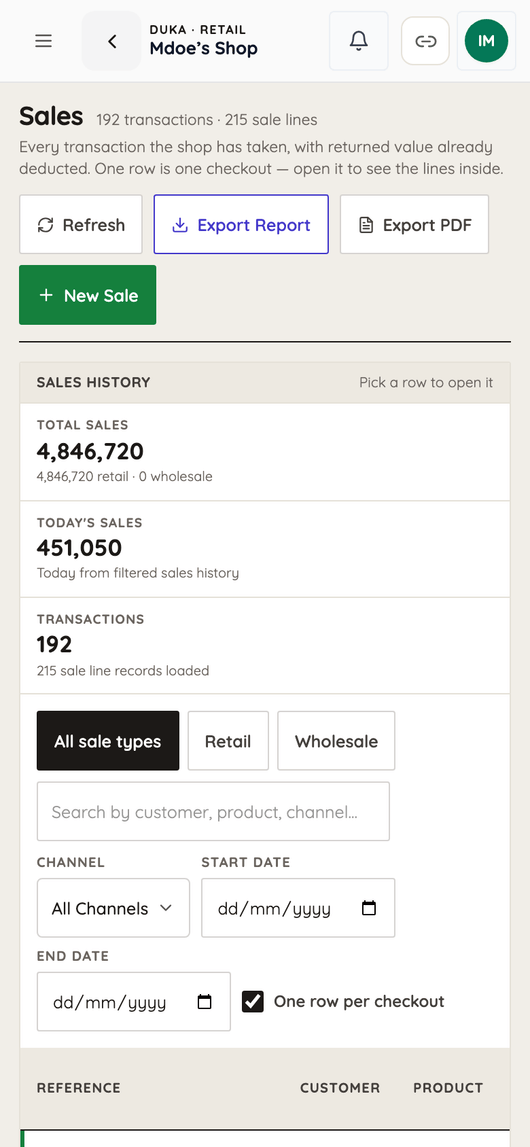Click the Mdoe's Shop title

click(x=203, y=50)
